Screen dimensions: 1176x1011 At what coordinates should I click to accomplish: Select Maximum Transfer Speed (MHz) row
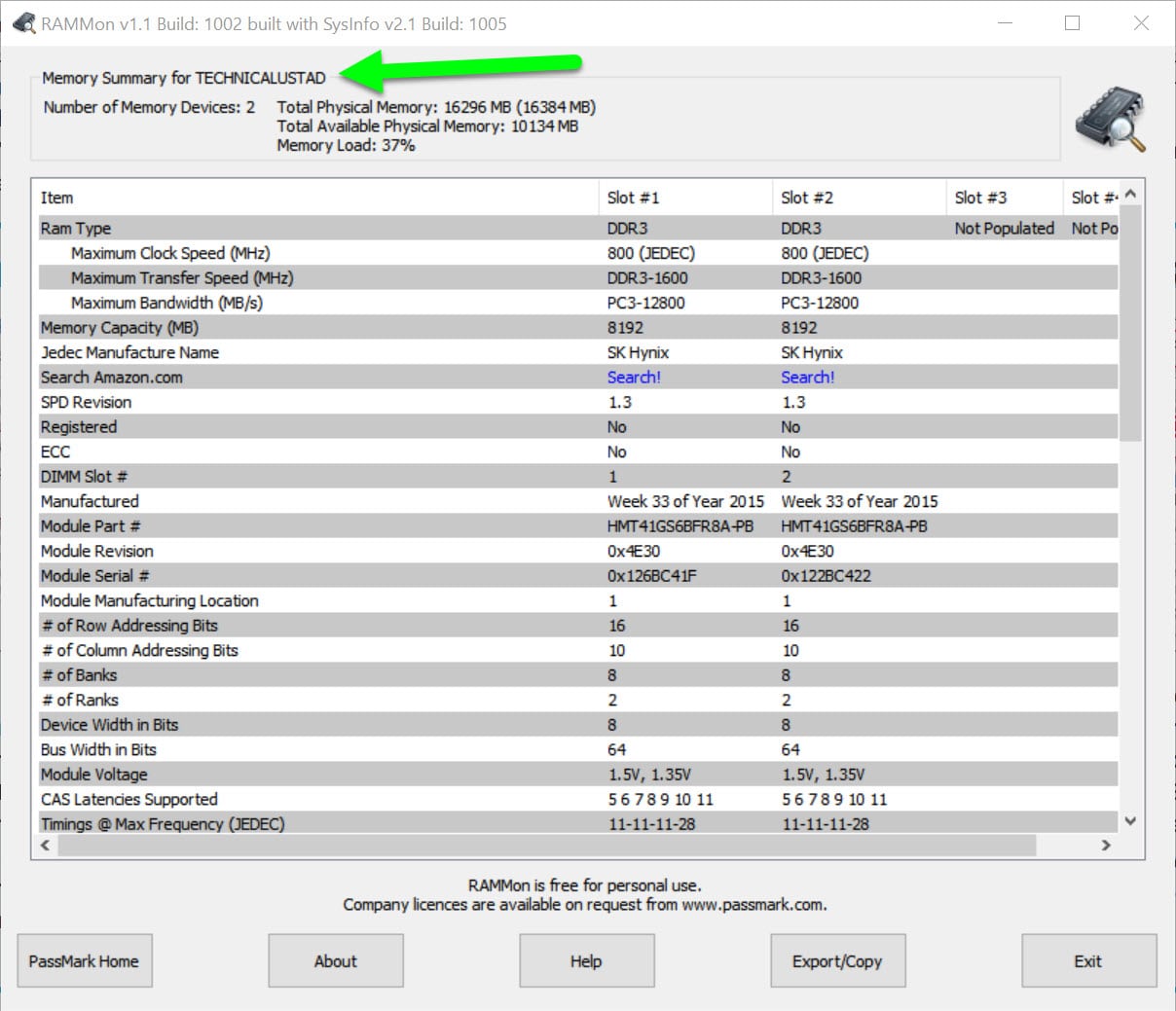coord(576,278)
